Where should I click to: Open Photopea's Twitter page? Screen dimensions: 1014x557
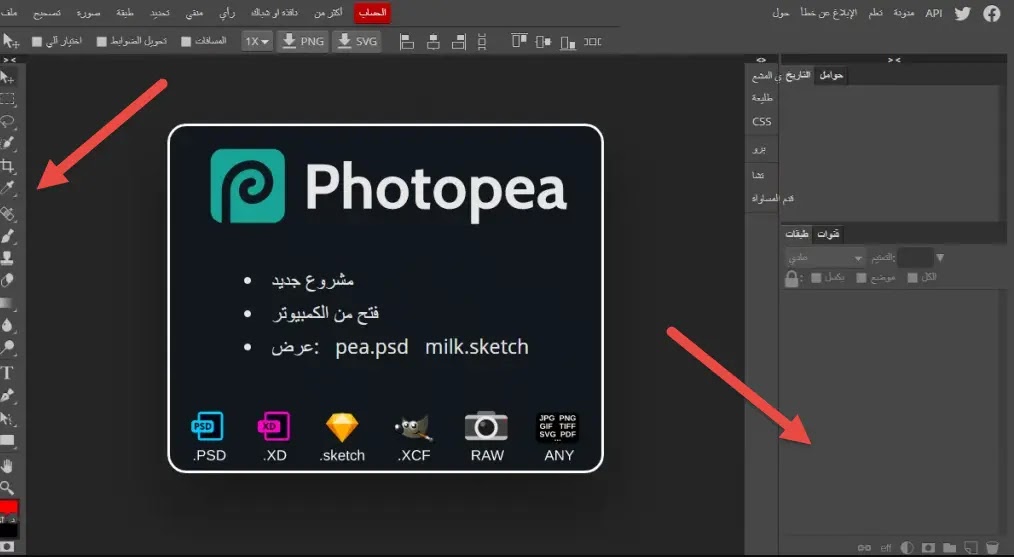963,14
